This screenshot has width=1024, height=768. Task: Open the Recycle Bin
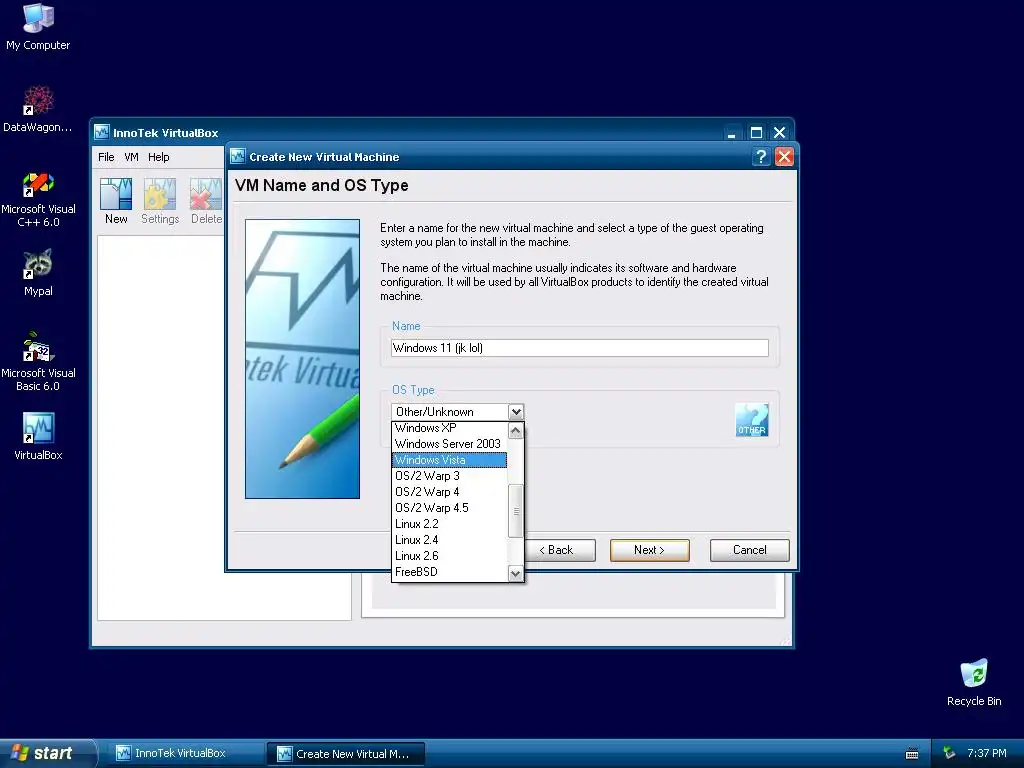[974, 682]
